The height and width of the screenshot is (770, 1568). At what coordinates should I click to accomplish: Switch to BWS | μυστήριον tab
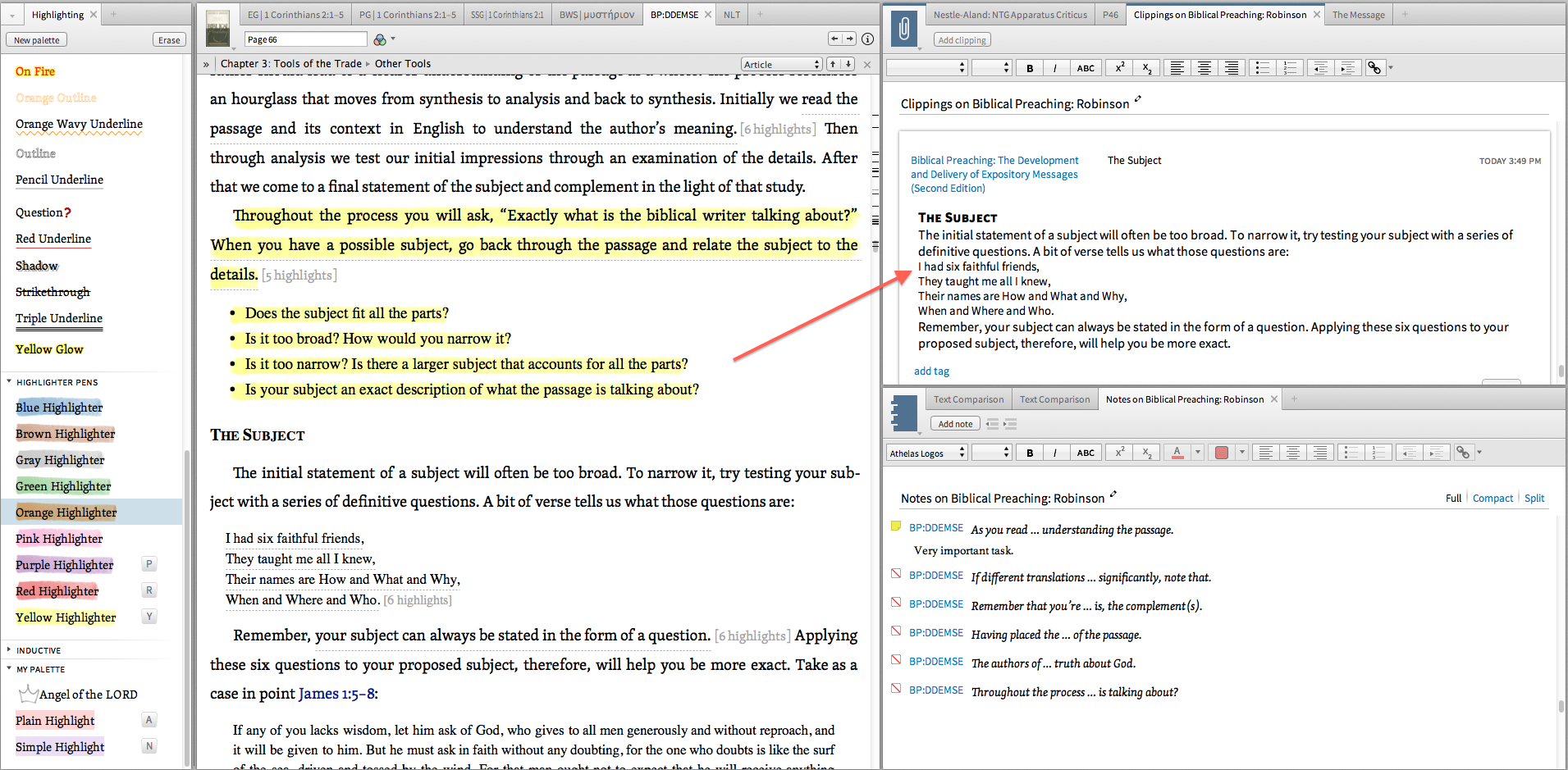pyautogui.click(x=597, y=15)
